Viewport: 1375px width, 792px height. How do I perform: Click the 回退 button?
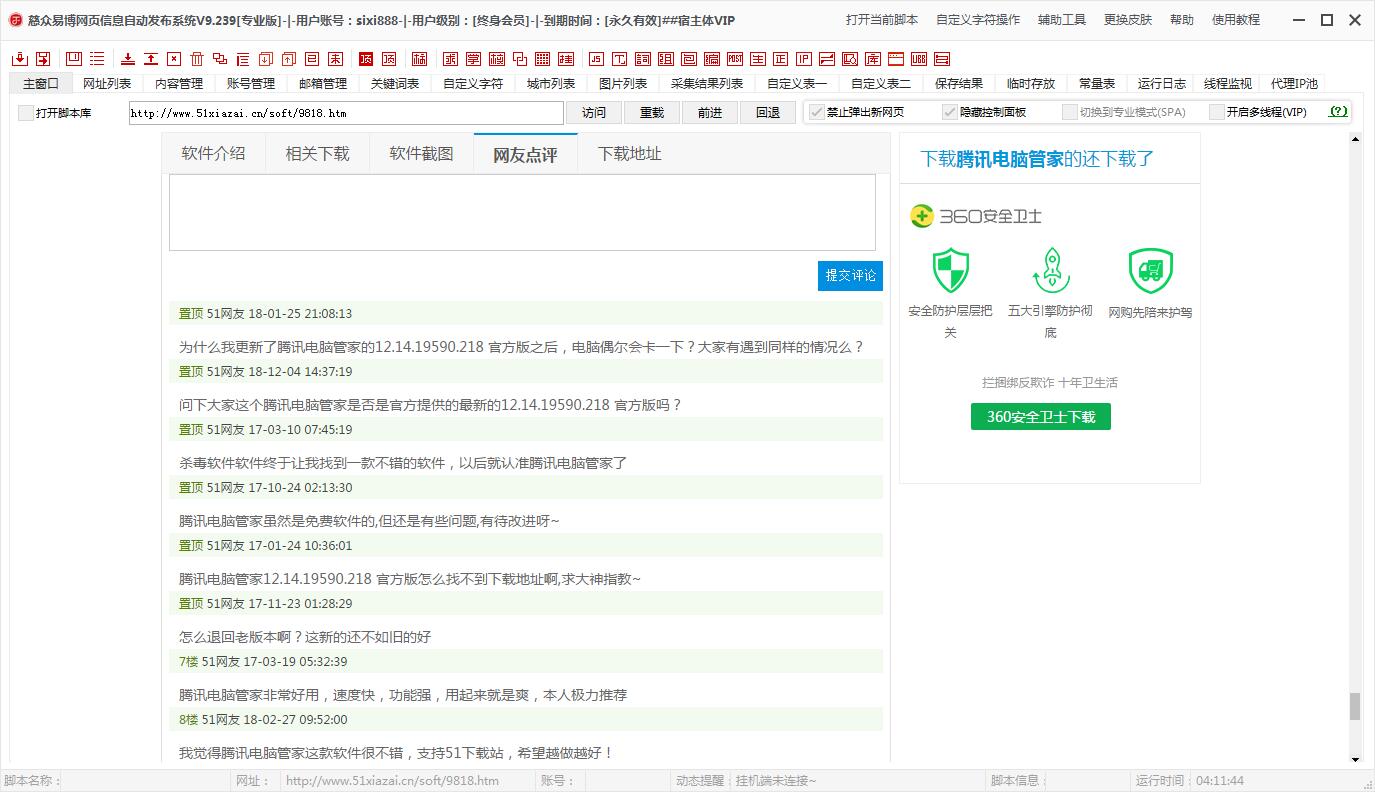click(768, 113)
